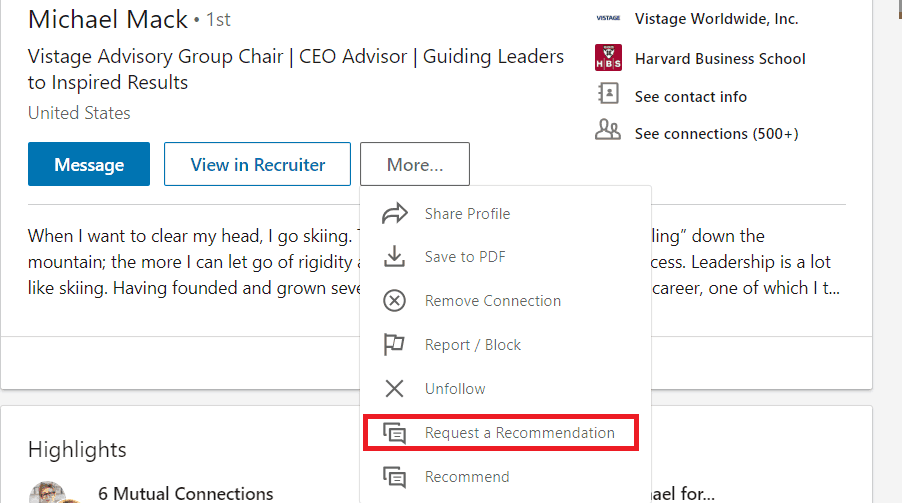Click the Harvard Business School logo
This screenshot has width=902, height=503.
pyautogui.click(x=608, y=58)
